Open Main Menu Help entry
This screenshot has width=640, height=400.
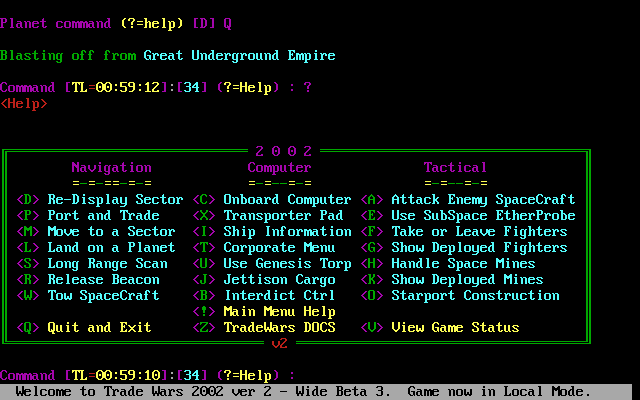264,311
